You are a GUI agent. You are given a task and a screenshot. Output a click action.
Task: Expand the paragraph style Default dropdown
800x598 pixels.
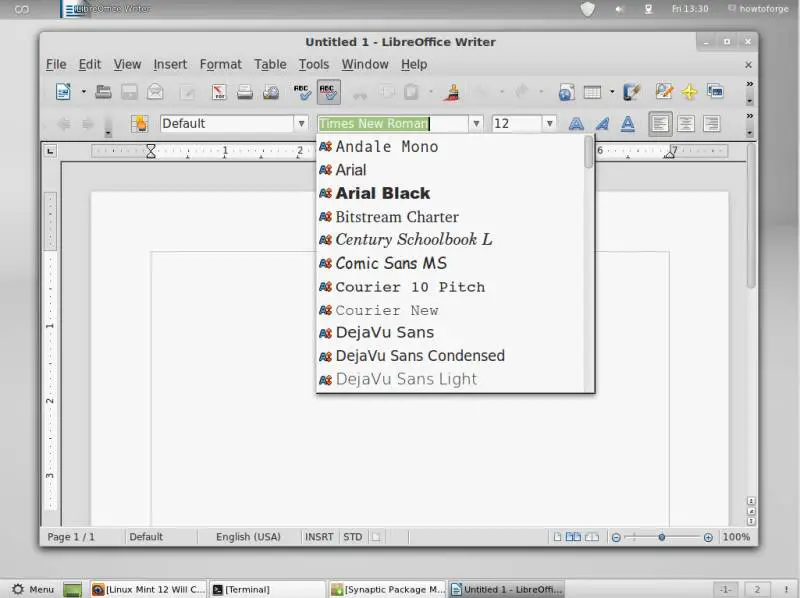pyautogui.click(x=301, y=124)
